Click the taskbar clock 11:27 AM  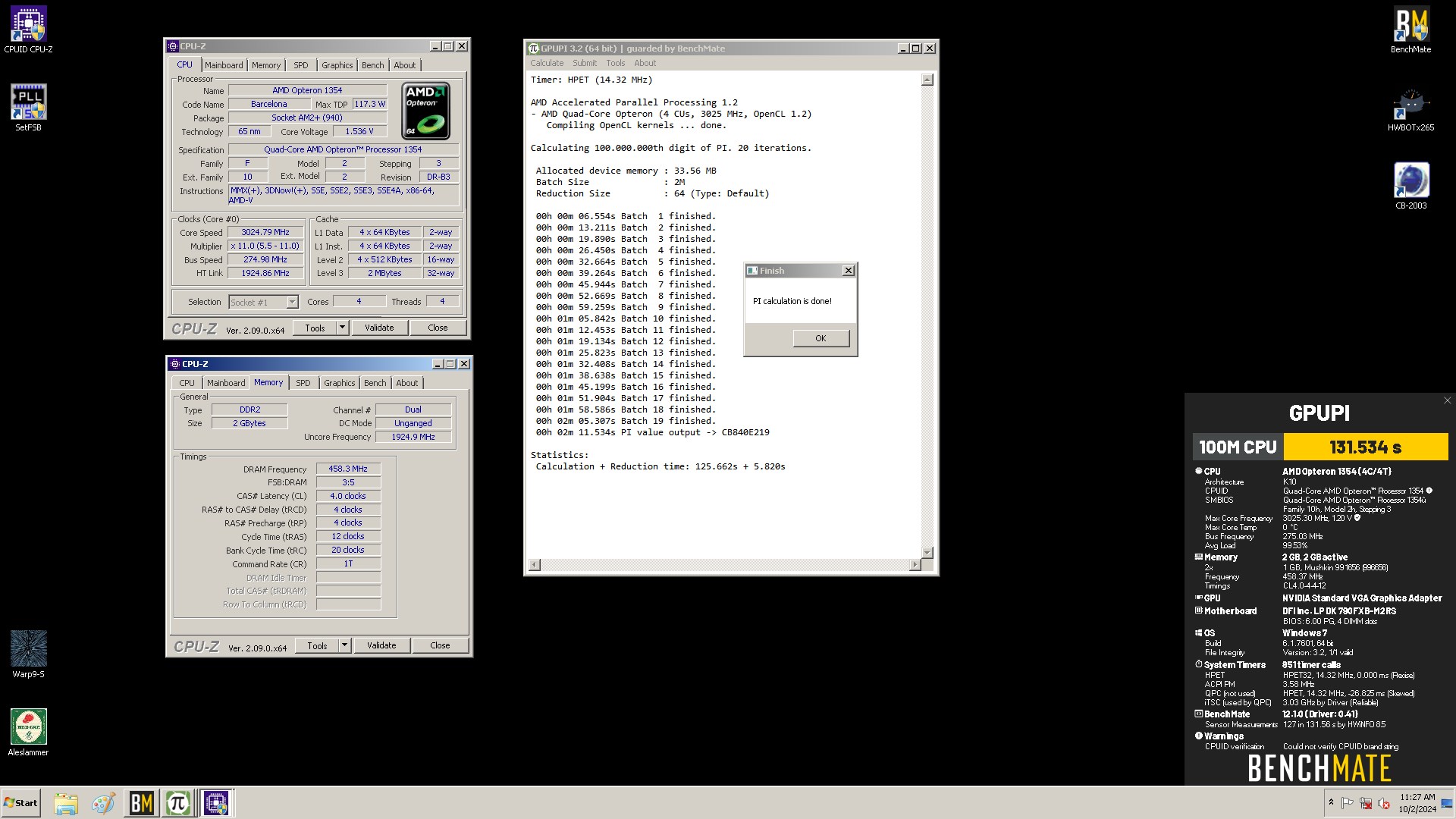1417,797
